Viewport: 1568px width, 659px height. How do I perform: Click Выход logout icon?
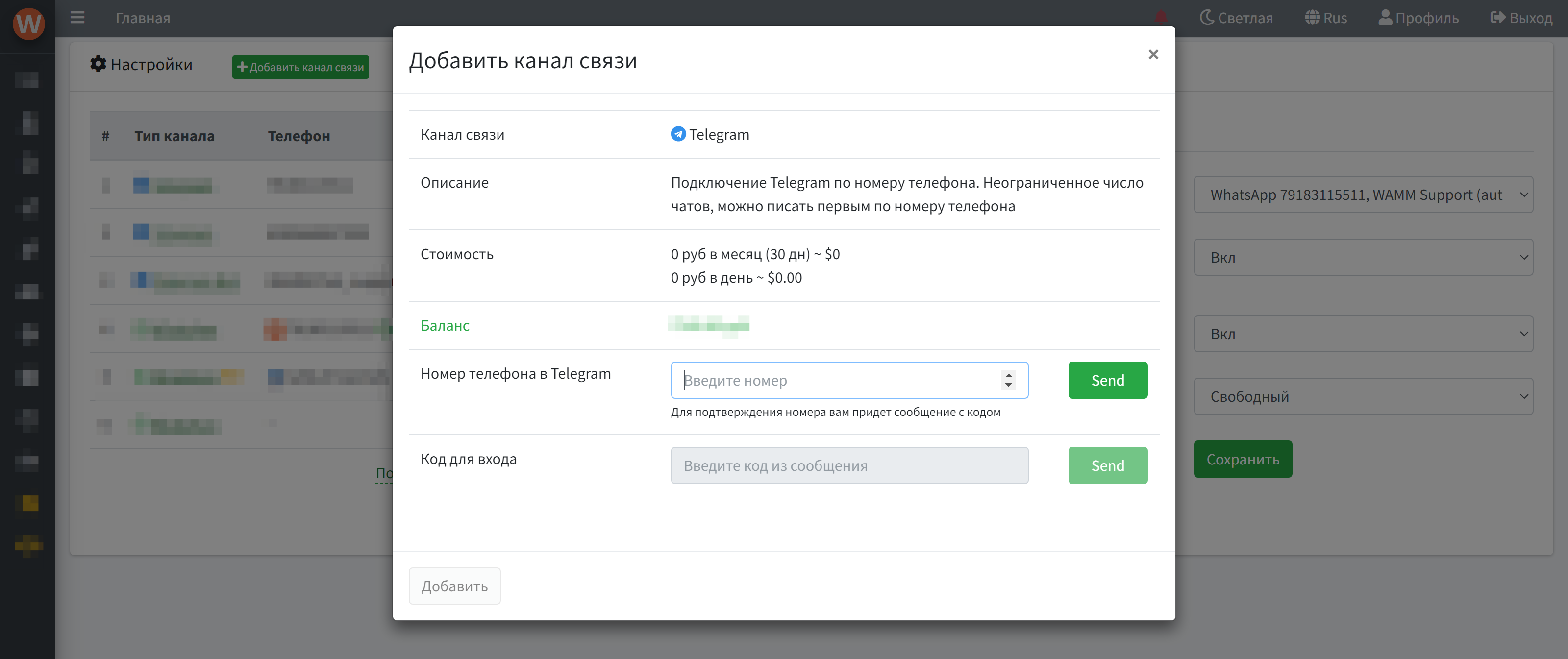(x=1497, y=18)
